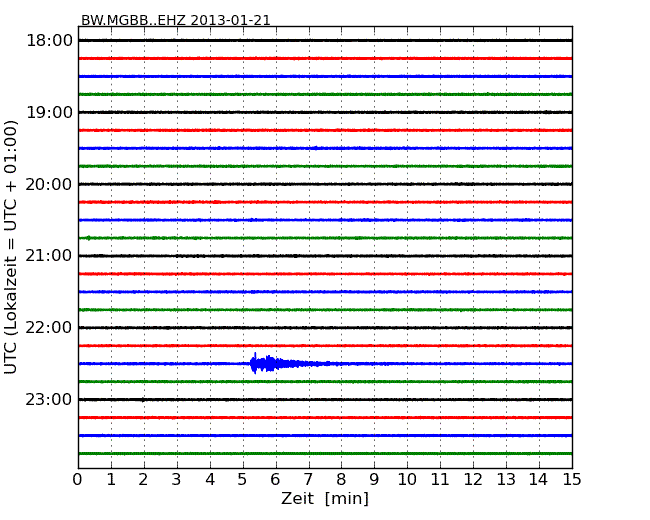Click x-axis tick label 10
650x520 pixels.
pyautogui.click(x=407, y=480)
